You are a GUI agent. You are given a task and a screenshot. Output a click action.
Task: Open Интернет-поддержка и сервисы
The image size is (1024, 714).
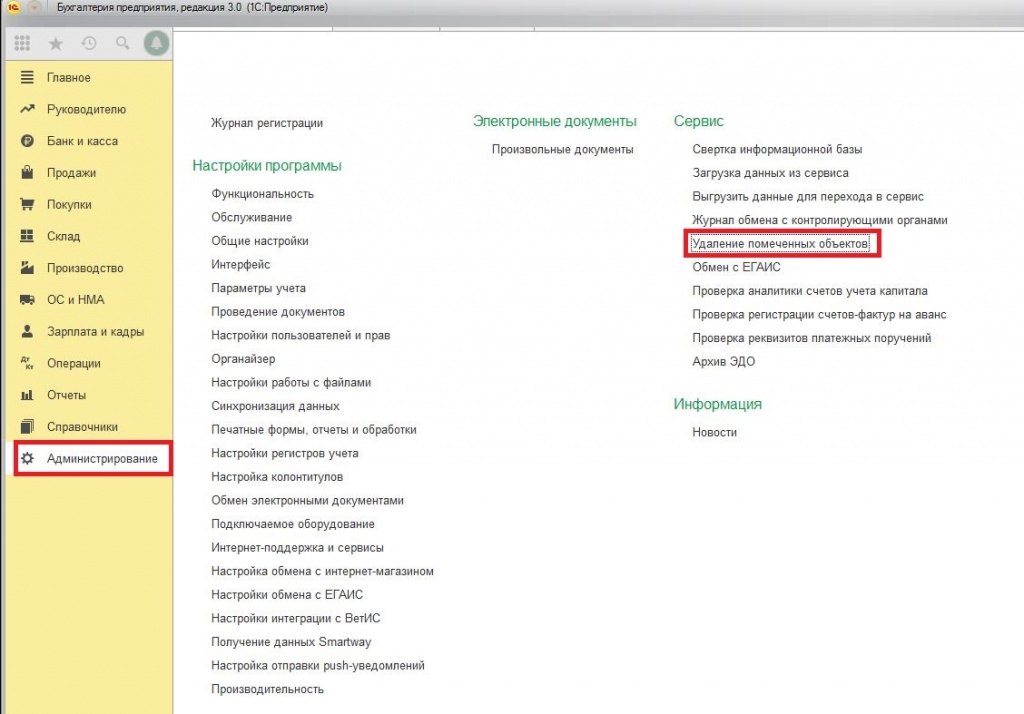pos(297,547)
